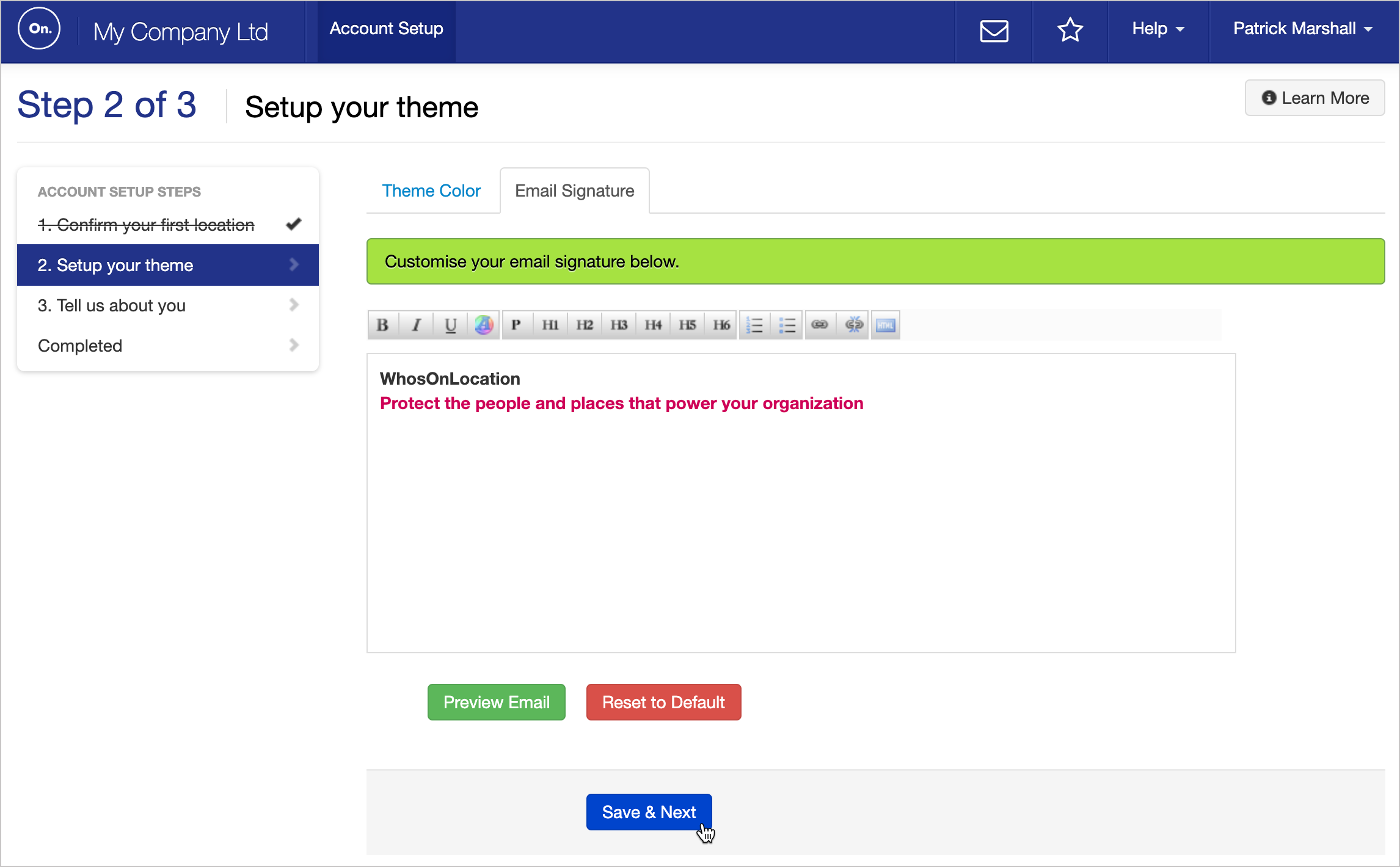1400x867 pixels.
Task: Switch to the Theme Color tab
Action: tap(431, 191)
